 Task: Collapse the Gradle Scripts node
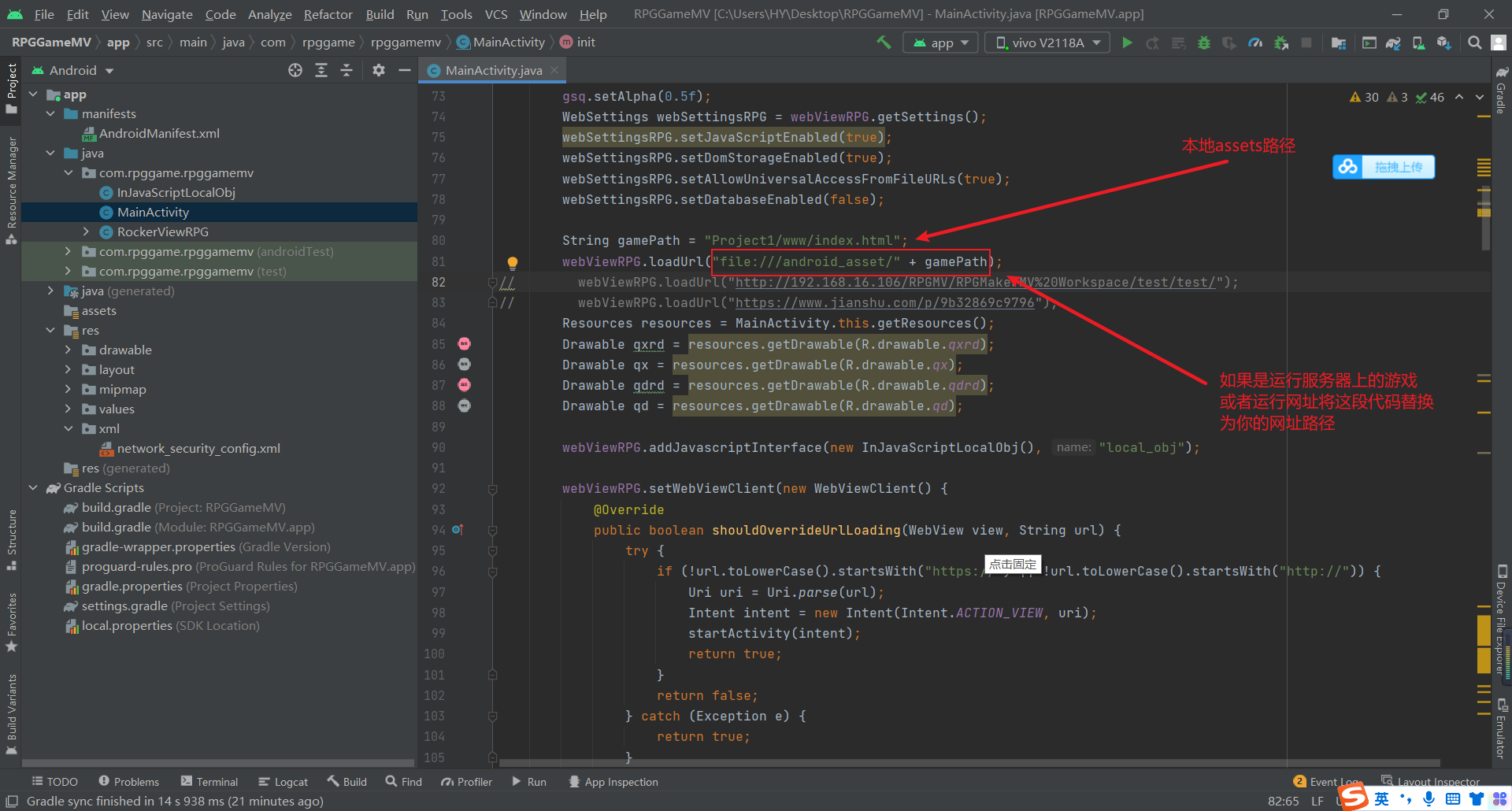[33, 488]
